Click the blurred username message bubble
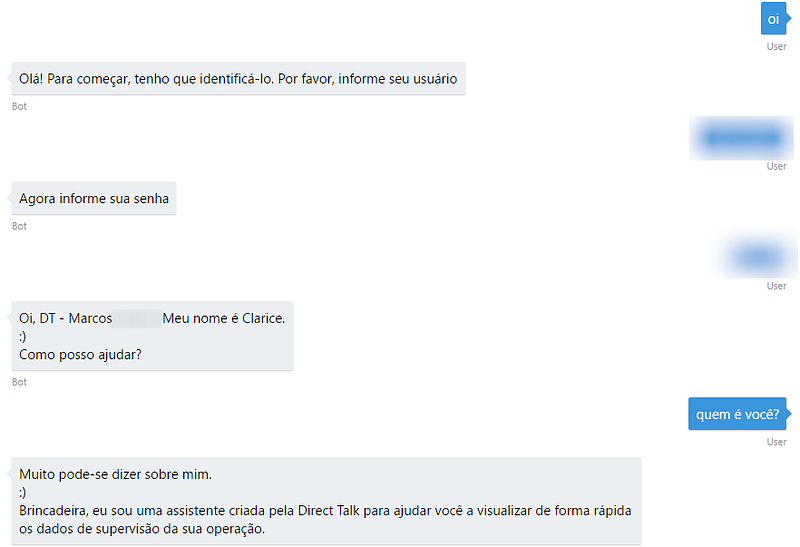 tap(741, 138)
